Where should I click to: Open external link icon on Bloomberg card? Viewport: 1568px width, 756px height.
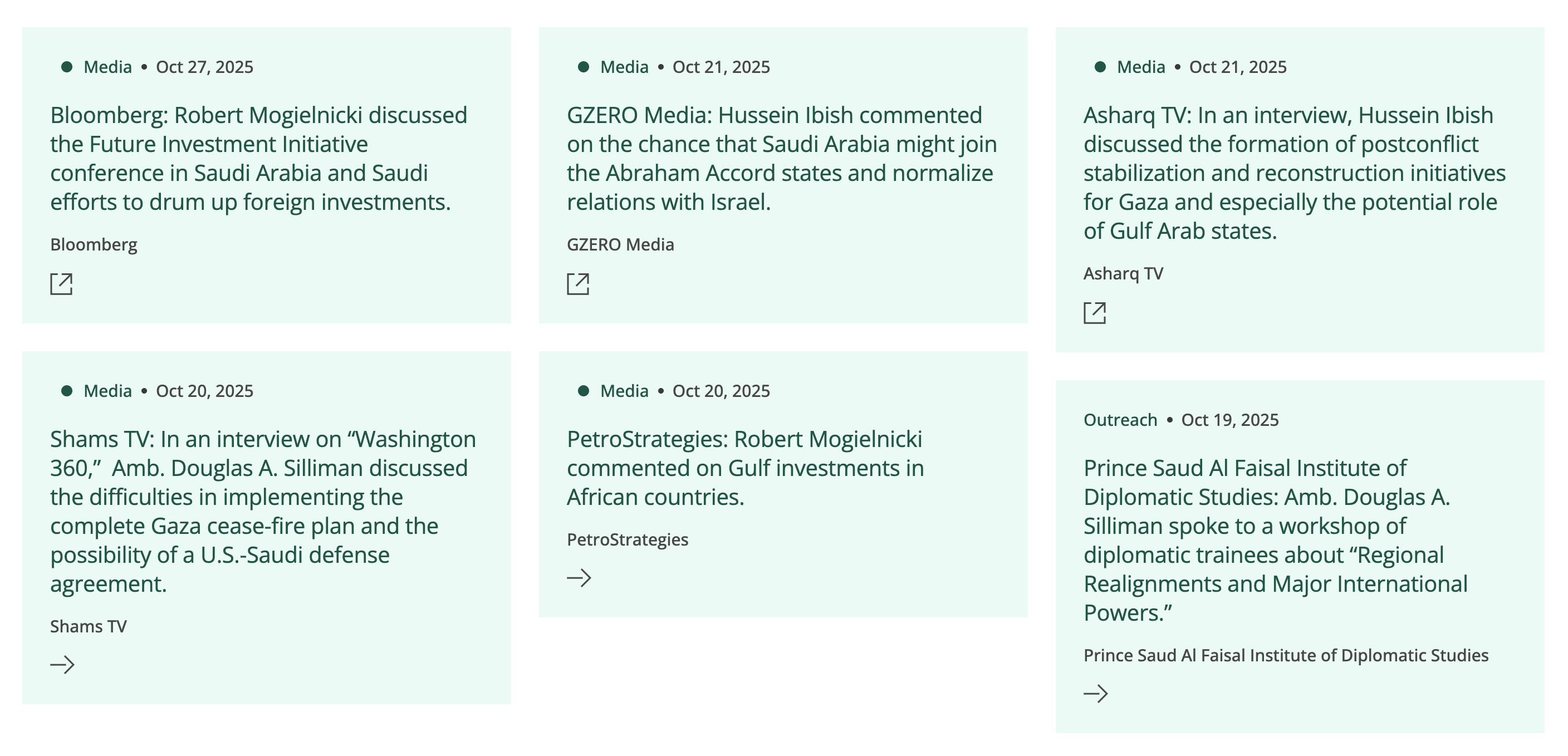click(61, 284)
